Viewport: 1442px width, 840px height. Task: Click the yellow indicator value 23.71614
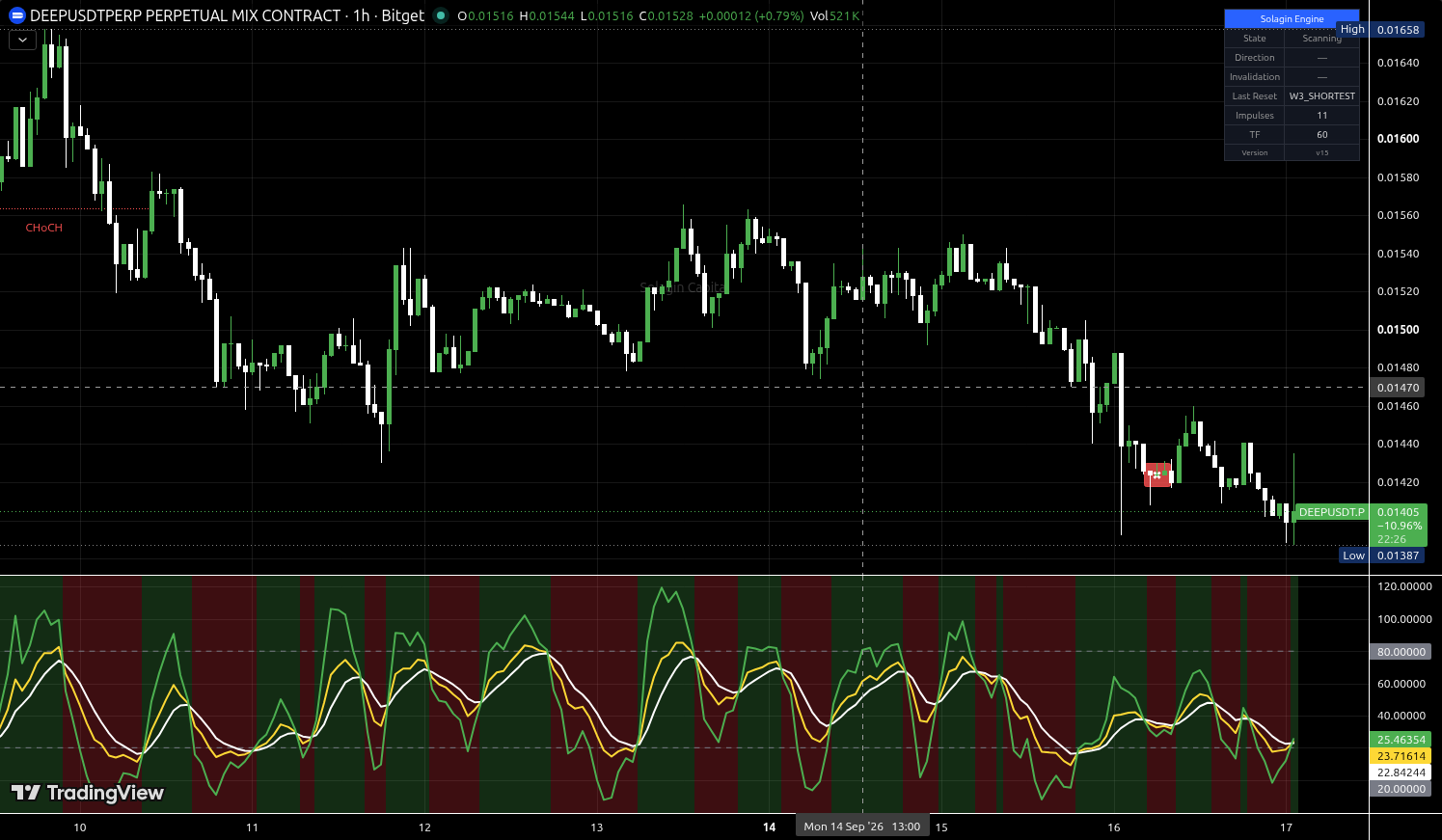1401,756
